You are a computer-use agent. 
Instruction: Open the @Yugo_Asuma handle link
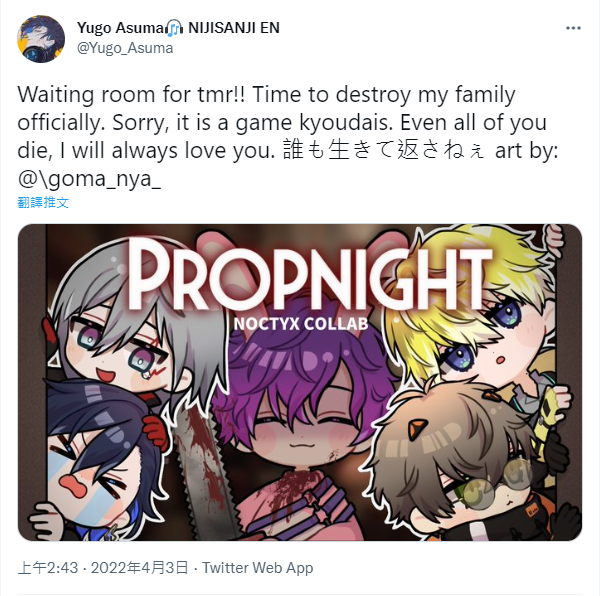(125, 48)
